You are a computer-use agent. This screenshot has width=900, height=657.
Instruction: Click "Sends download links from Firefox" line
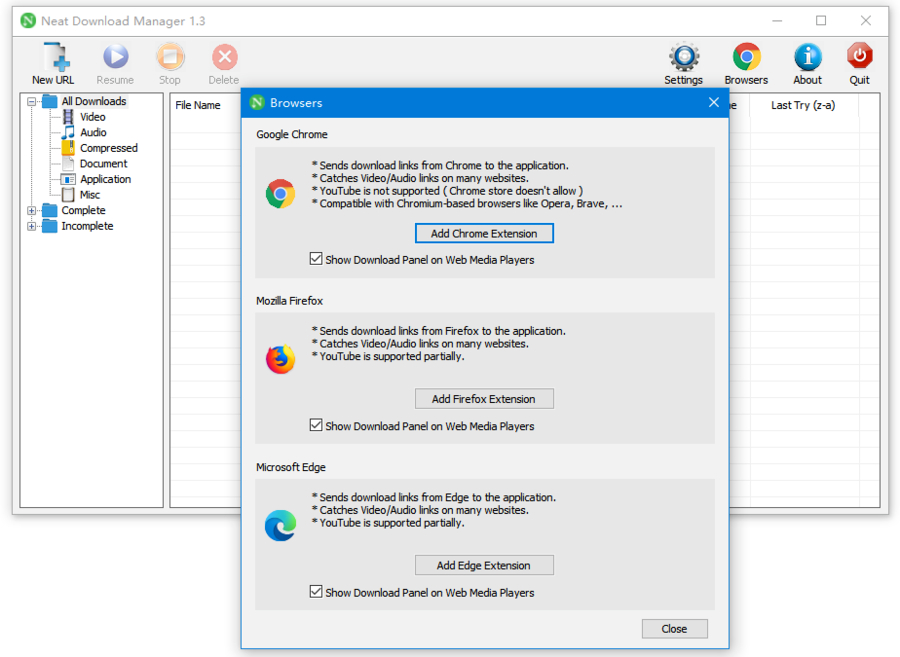[439, 331]
